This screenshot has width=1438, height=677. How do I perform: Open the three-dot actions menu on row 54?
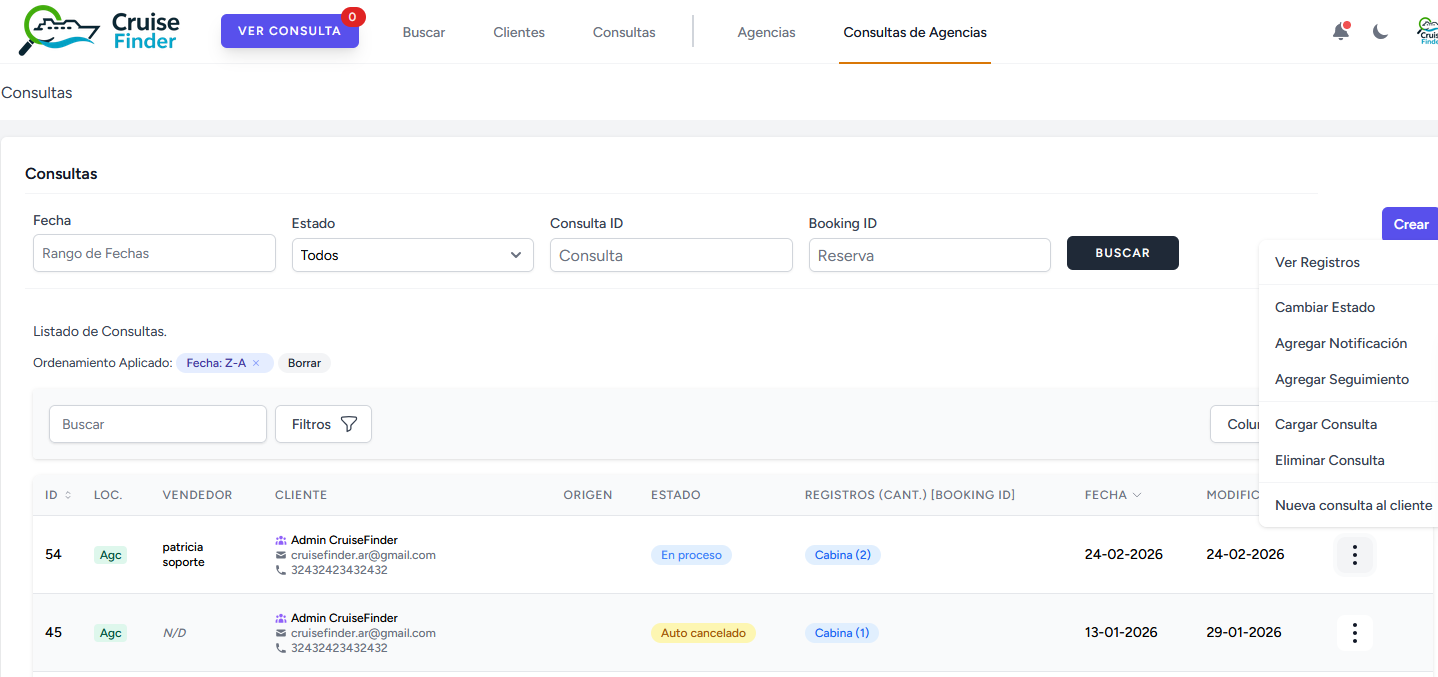pyautogui.click(x=1354, y=555)
